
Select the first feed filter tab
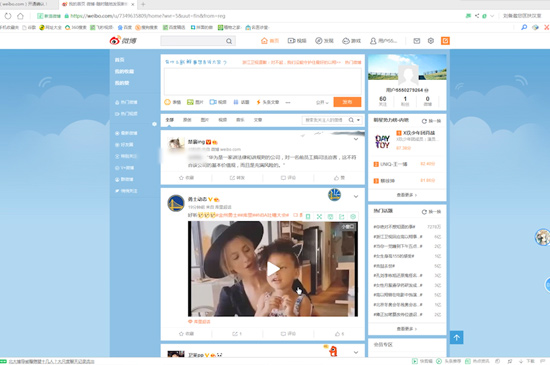170,120
